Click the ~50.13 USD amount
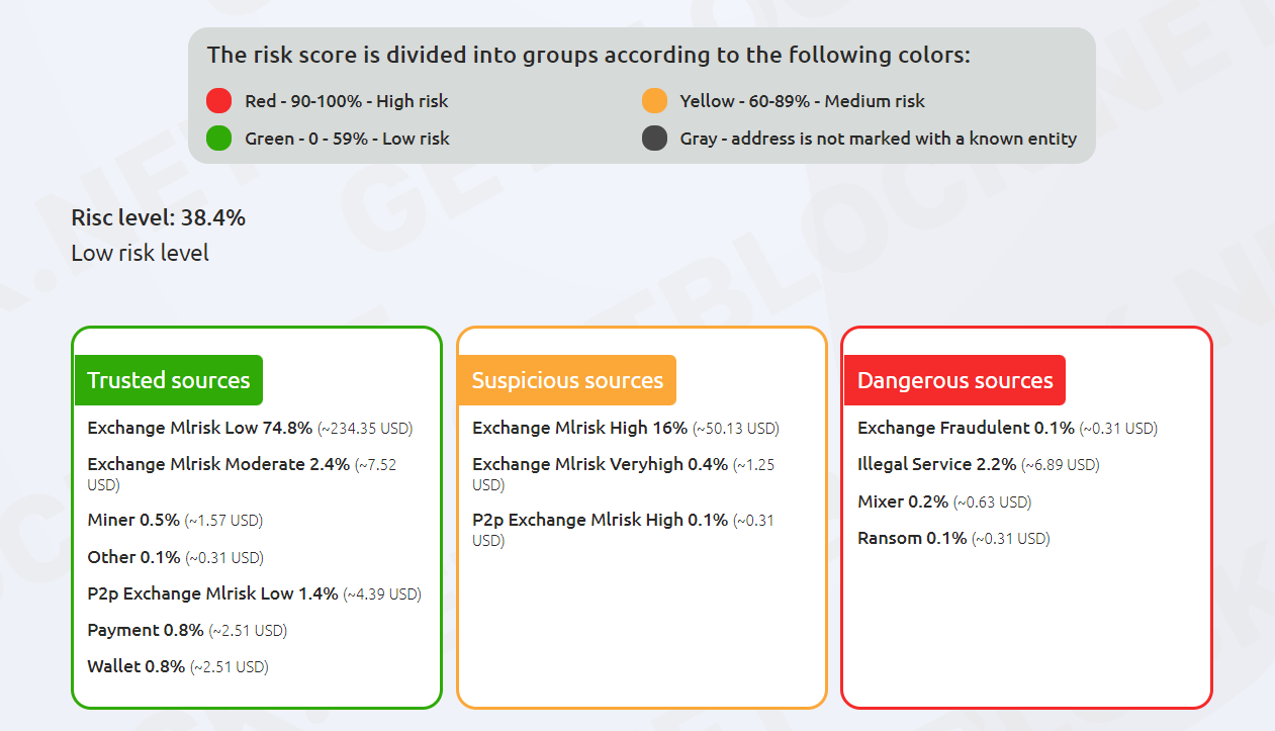Viewport: 1275px width, 731px height. pyautogui.click(x=736, y=429)
